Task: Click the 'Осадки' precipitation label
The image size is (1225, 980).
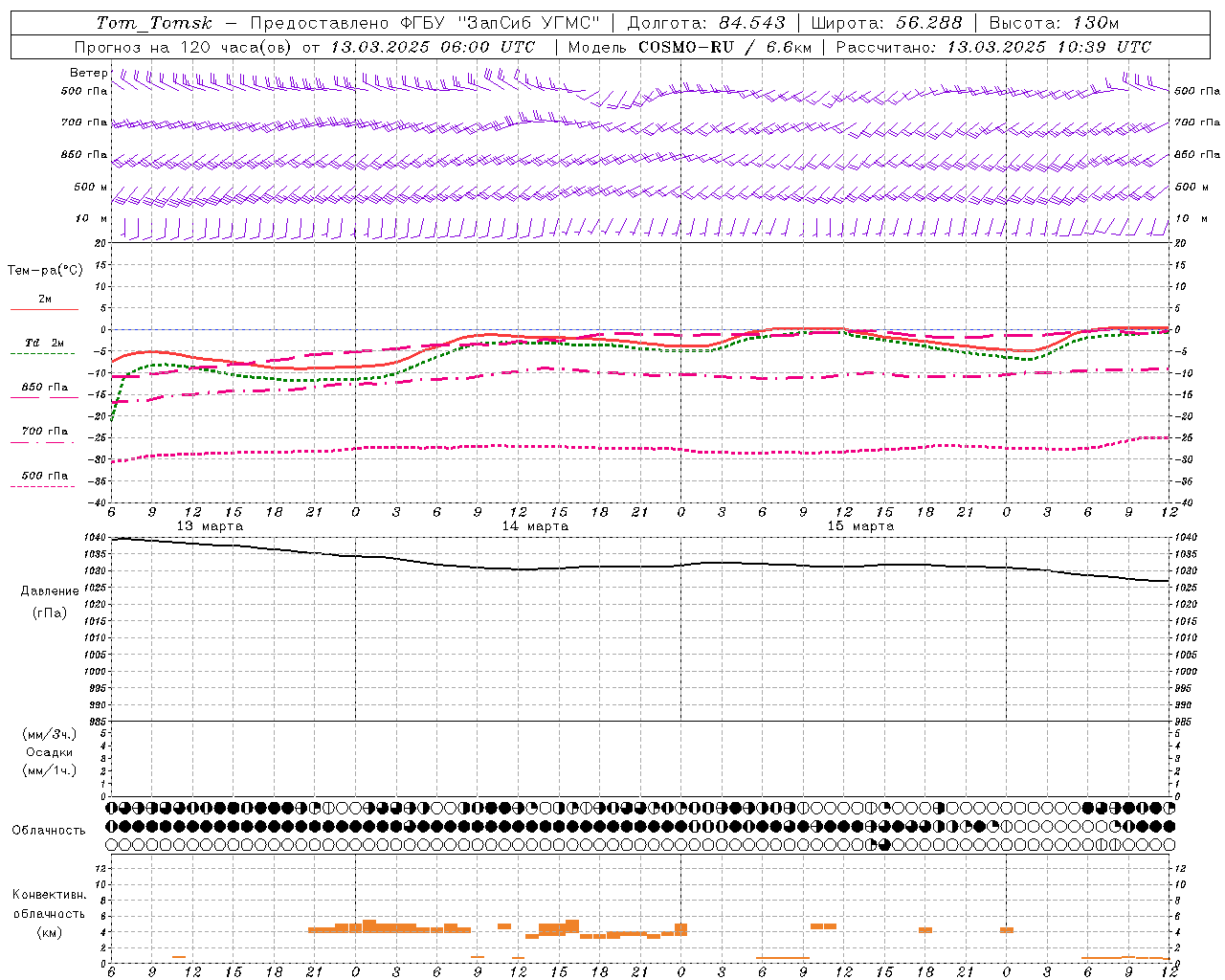Action: coord(50,752)
